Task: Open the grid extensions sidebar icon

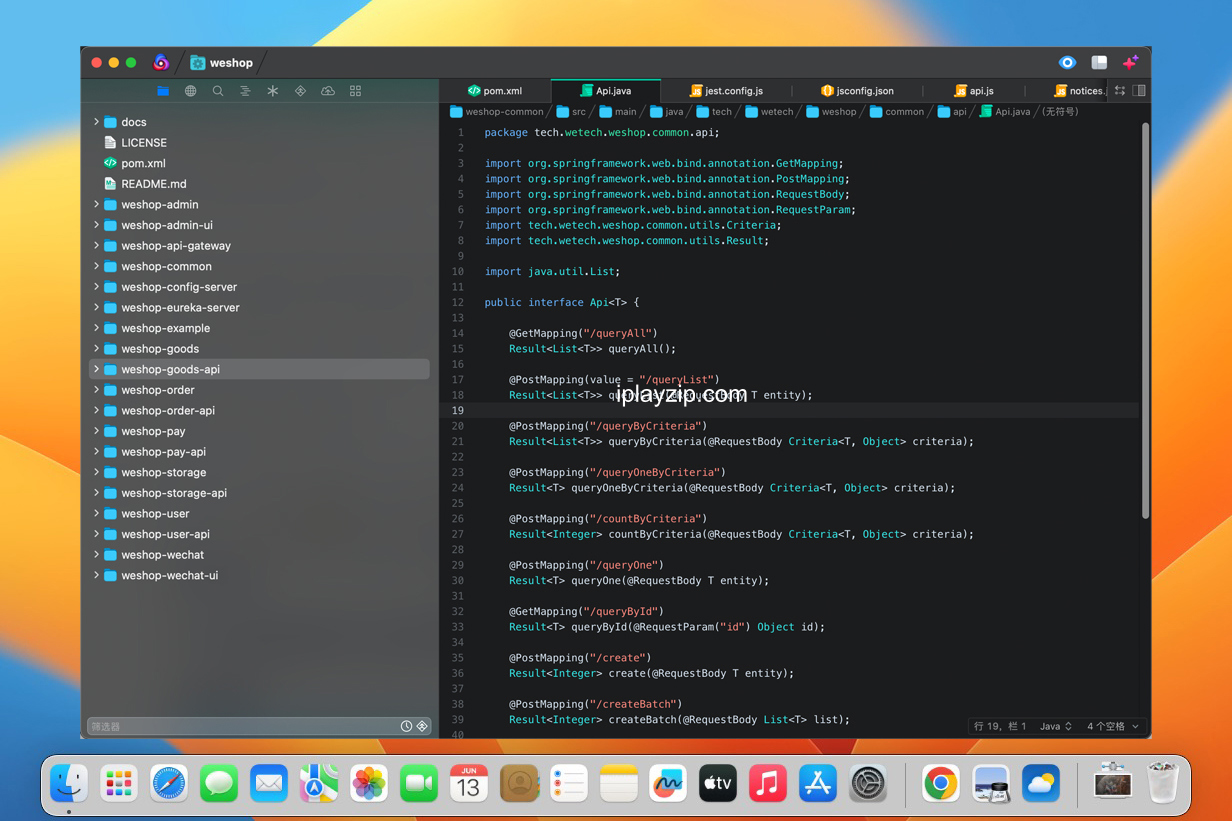Action: (355, 91)
